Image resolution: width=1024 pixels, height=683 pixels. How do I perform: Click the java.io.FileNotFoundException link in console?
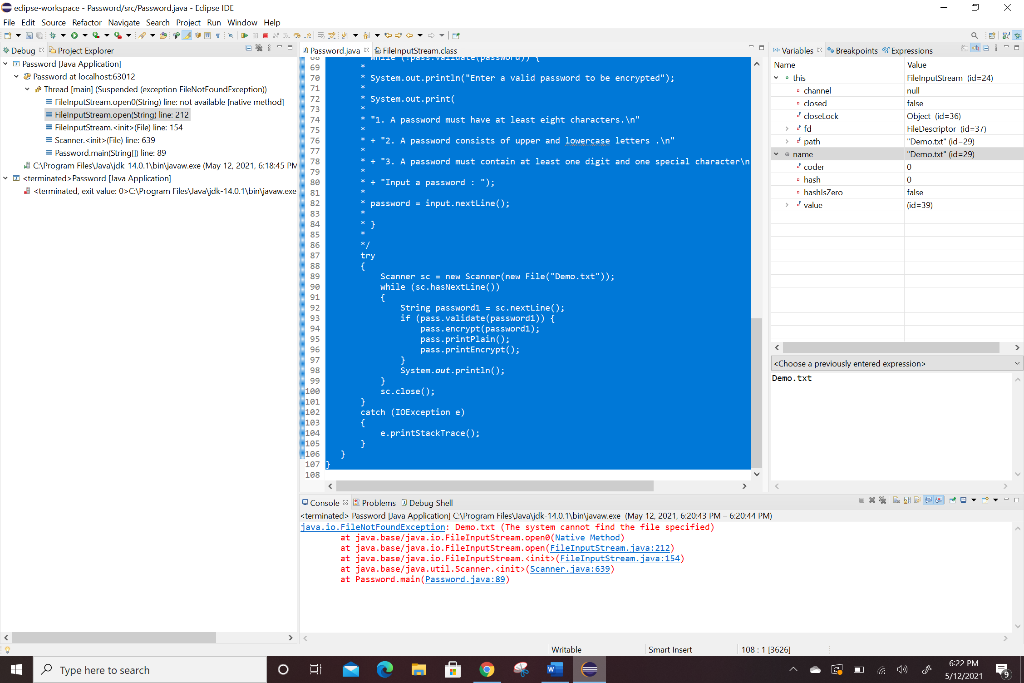click(373, 527)
